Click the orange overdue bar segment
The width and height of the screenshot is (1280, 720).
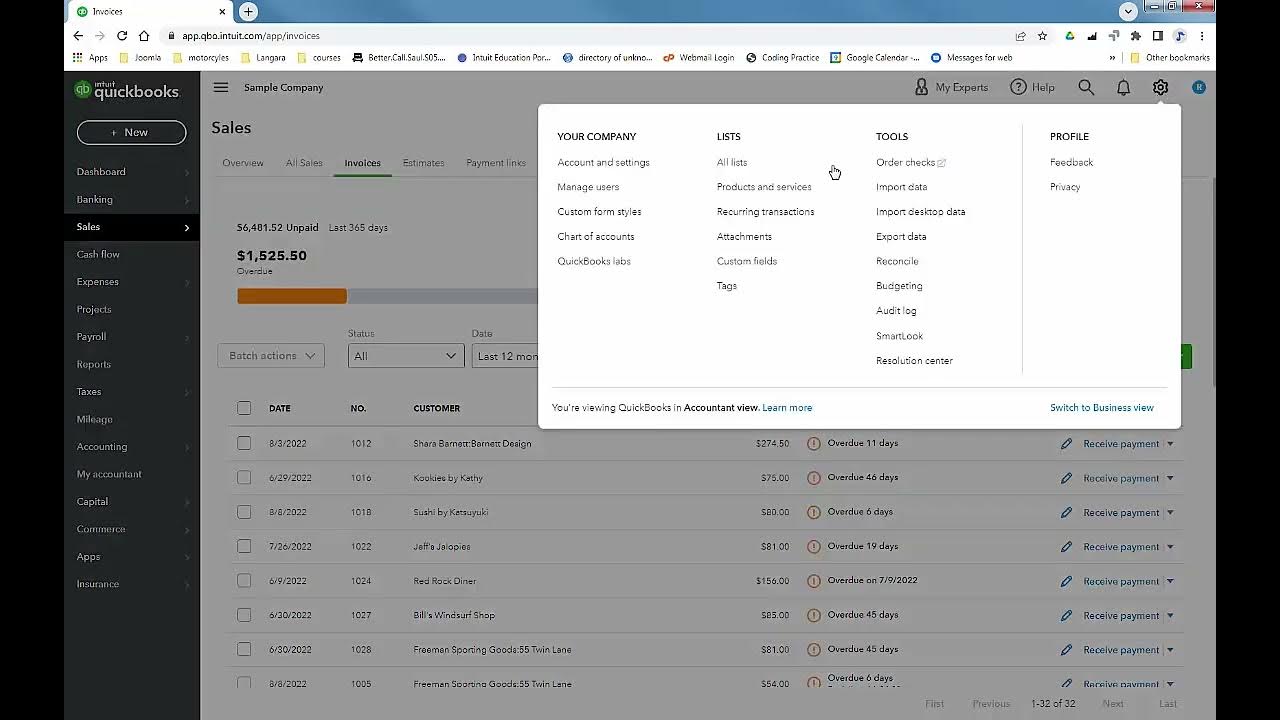[292, 296]
